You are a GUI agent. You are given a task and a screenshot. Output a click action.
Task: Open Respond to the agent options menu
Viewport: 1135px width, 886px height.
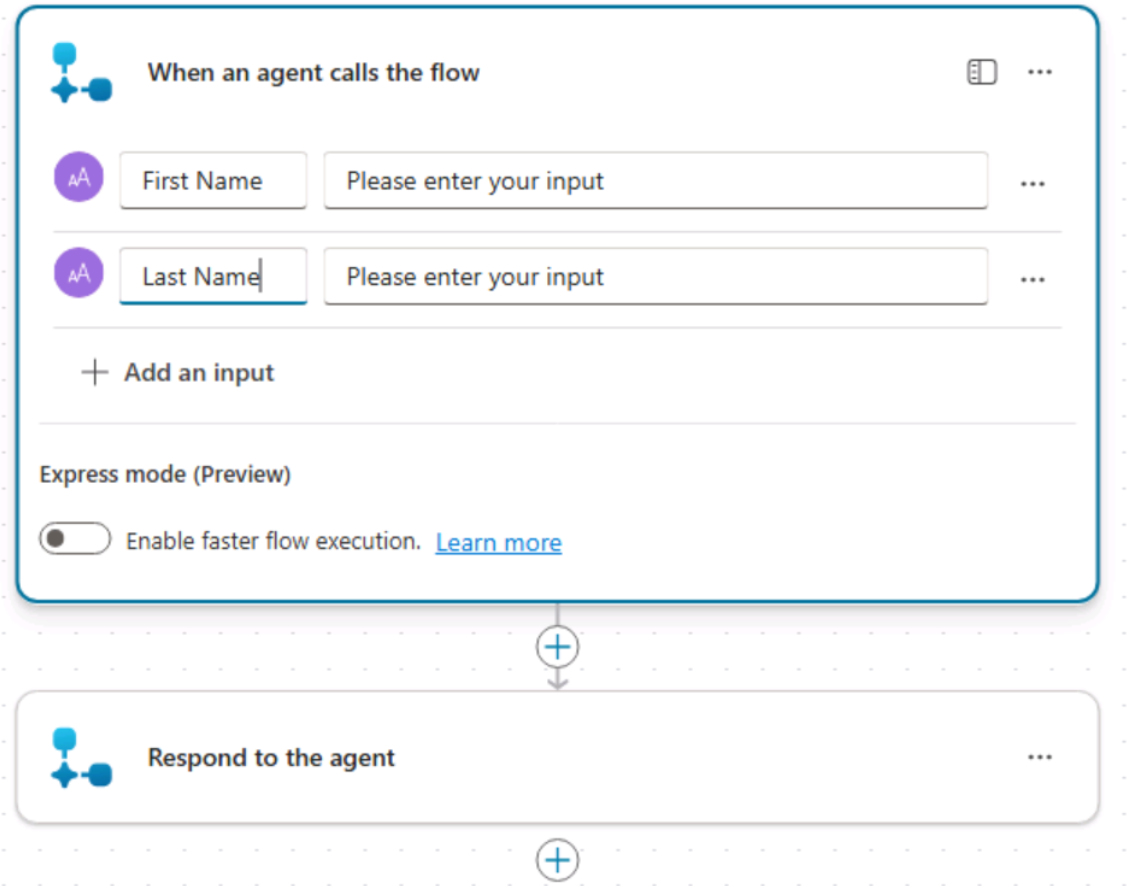pyautogui.click(x=1040, y=758)
